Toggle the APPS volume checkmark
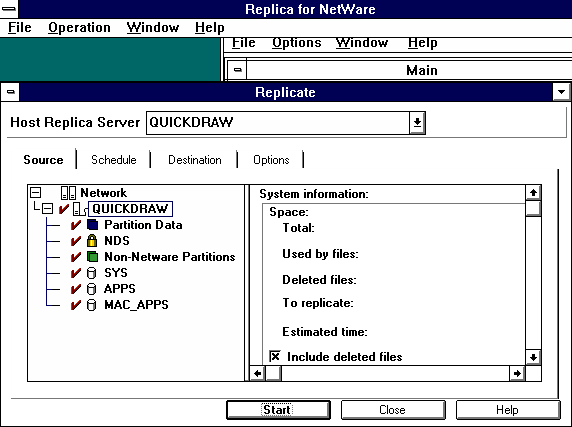Screen dimensions: 572x427 (x=76, y=289)
